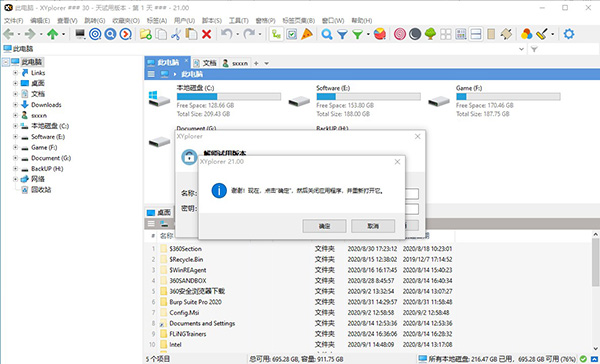Click the Game (F:) usage bar

point(508,96)
